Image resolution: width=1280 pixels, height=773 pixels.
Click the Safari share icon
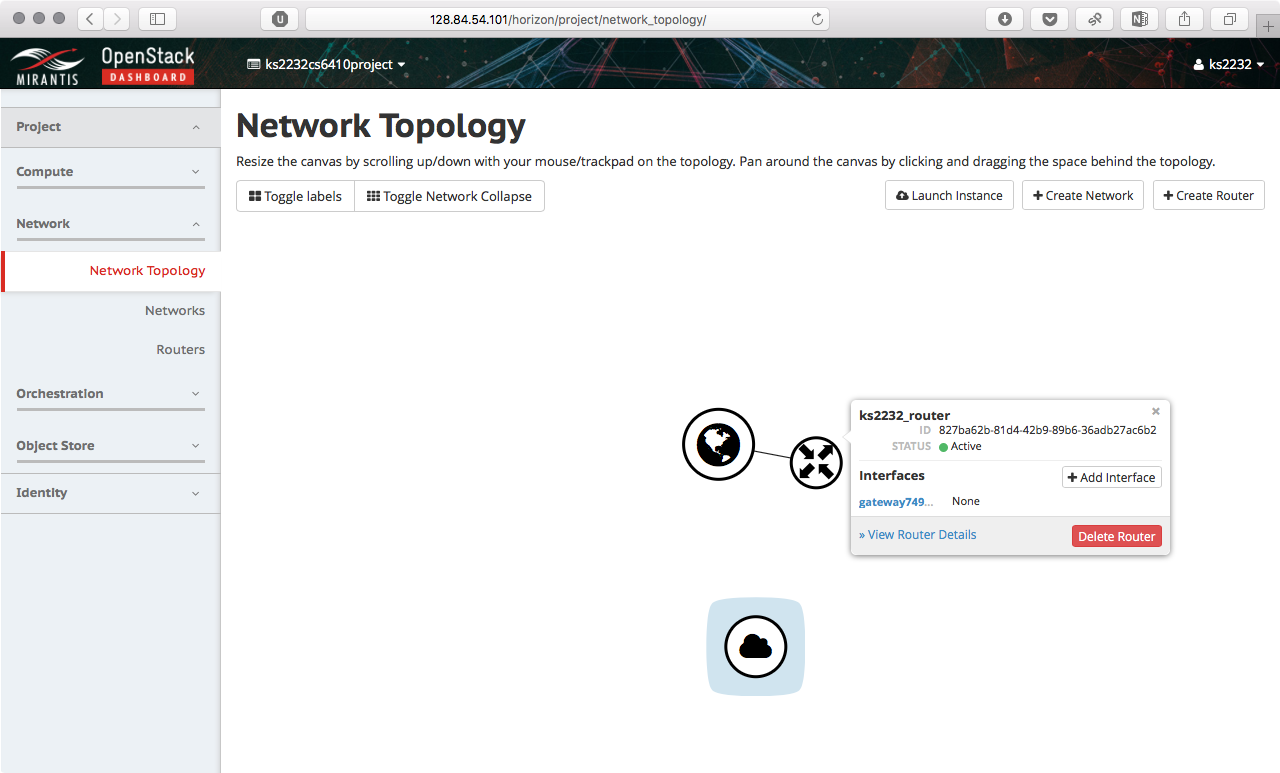(x=1184, y=19)
